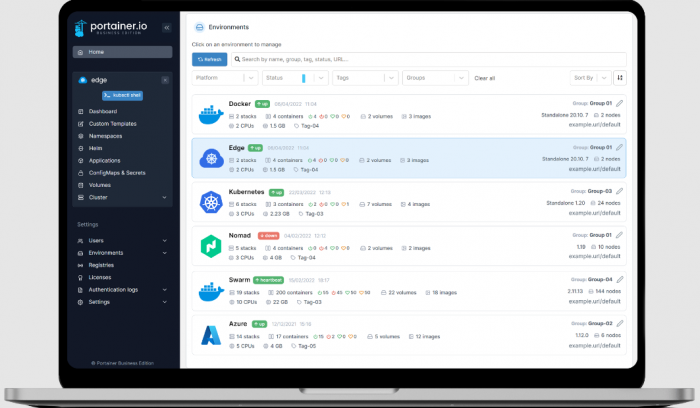Screen dimensions: 700x408
Task: Open the Home menu item
Action: point(122,52)
